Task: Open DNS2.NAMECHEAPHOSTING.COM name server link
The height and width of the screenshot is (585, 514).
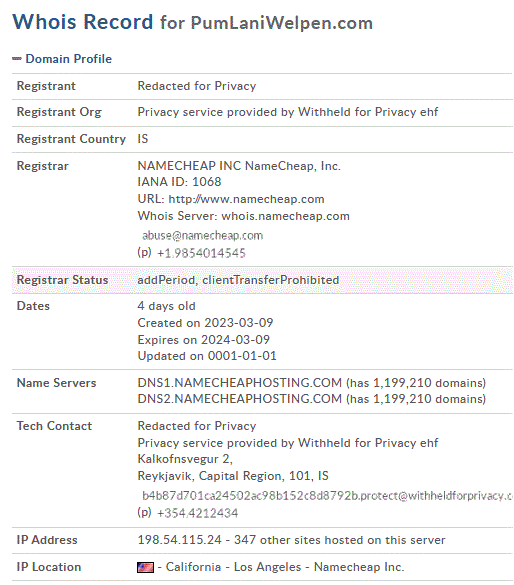Action: pos(239,399)
